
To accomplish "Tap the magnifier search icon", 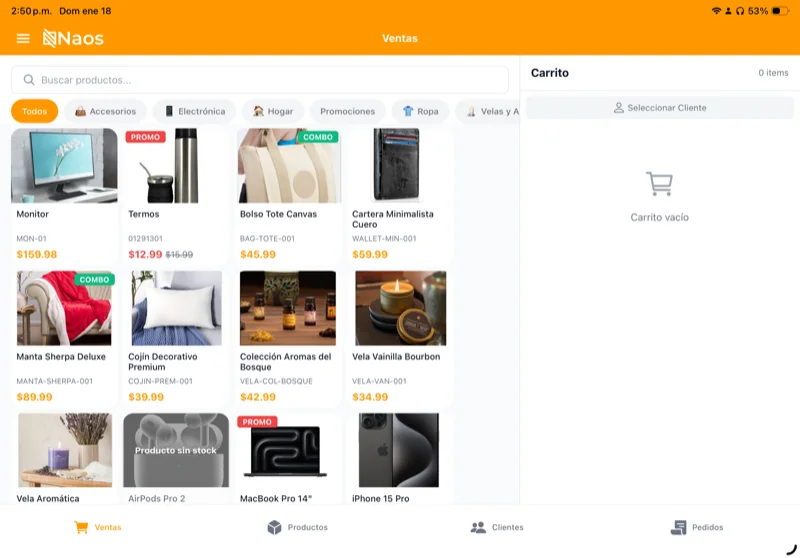I will [29, 80].
